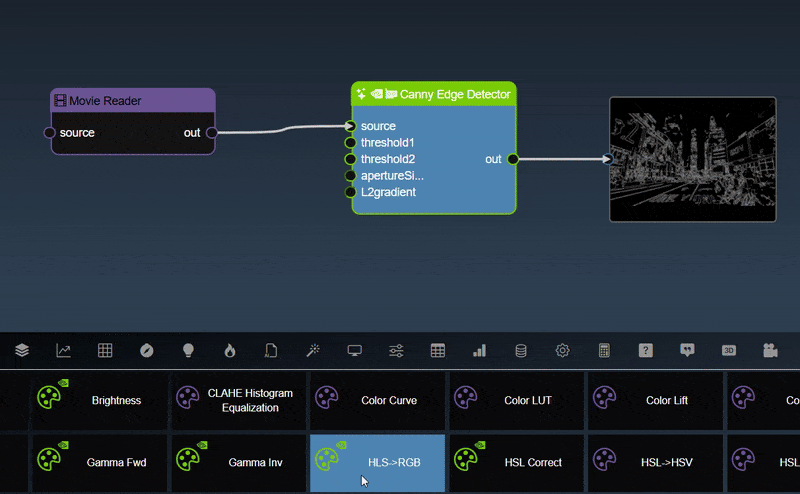Click the Gamma Inv node tile
Image resolution: width=800 pixels, height=494 pixels.
coord(238,462)
